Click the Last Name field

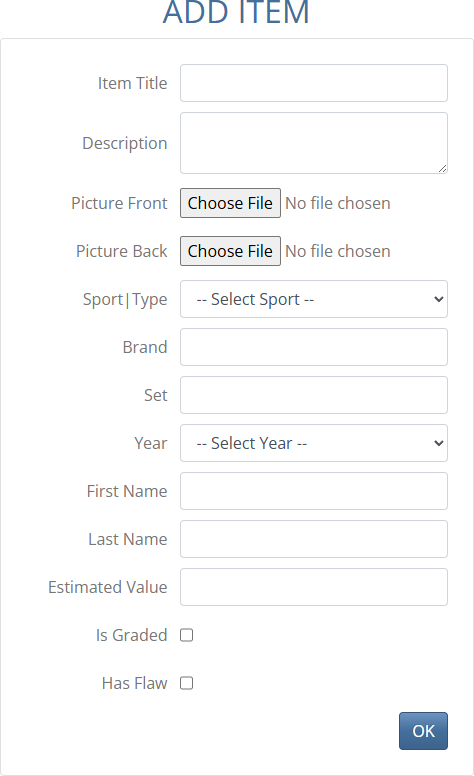tap(314, 539)
